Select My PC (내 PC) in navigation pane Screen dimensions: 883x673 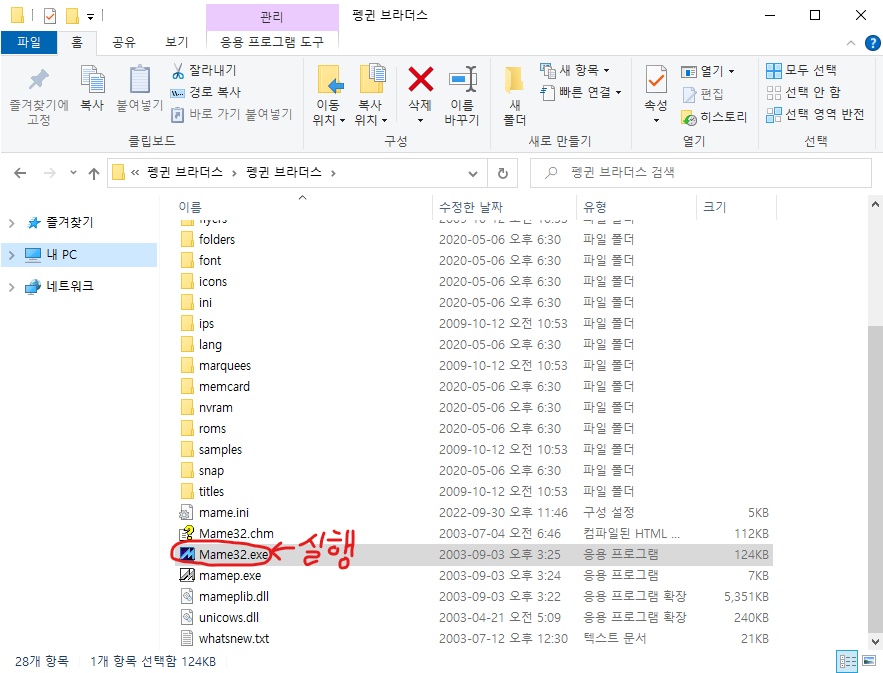click(x=79, y=255)
